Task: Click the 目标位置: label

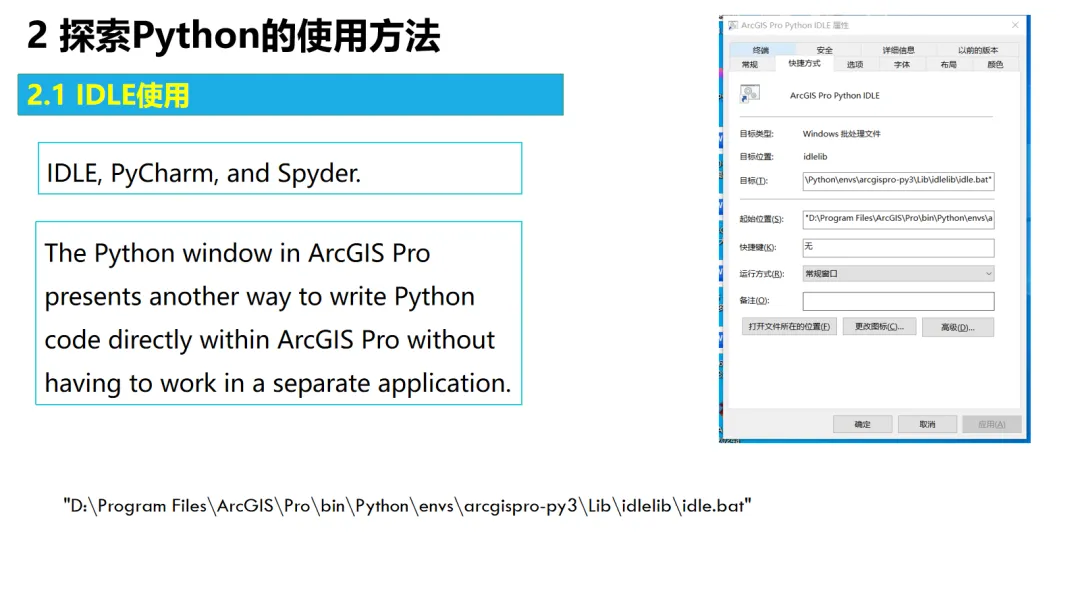Action: [x=756, y=156]
